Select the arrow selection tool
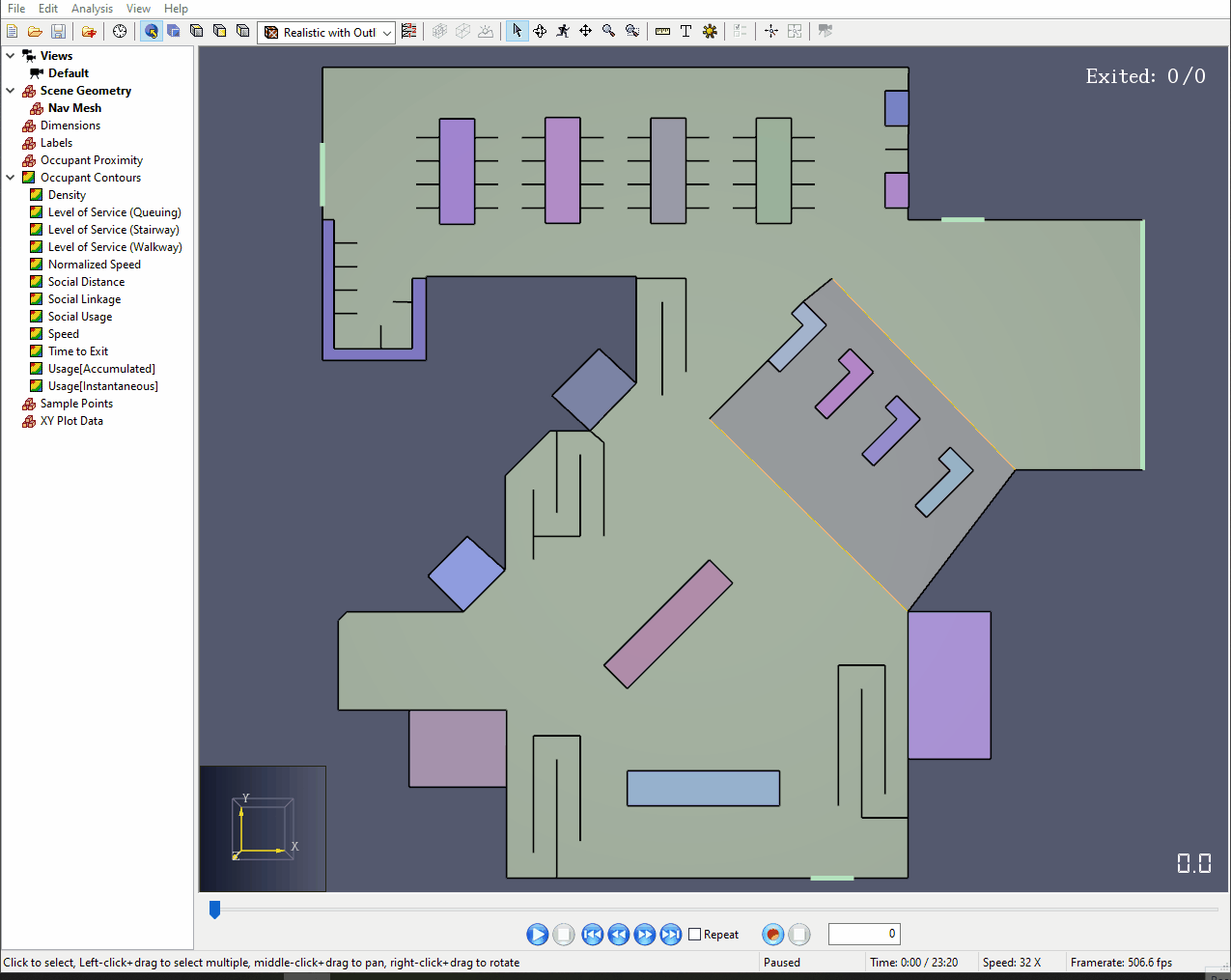 point(517,31)
